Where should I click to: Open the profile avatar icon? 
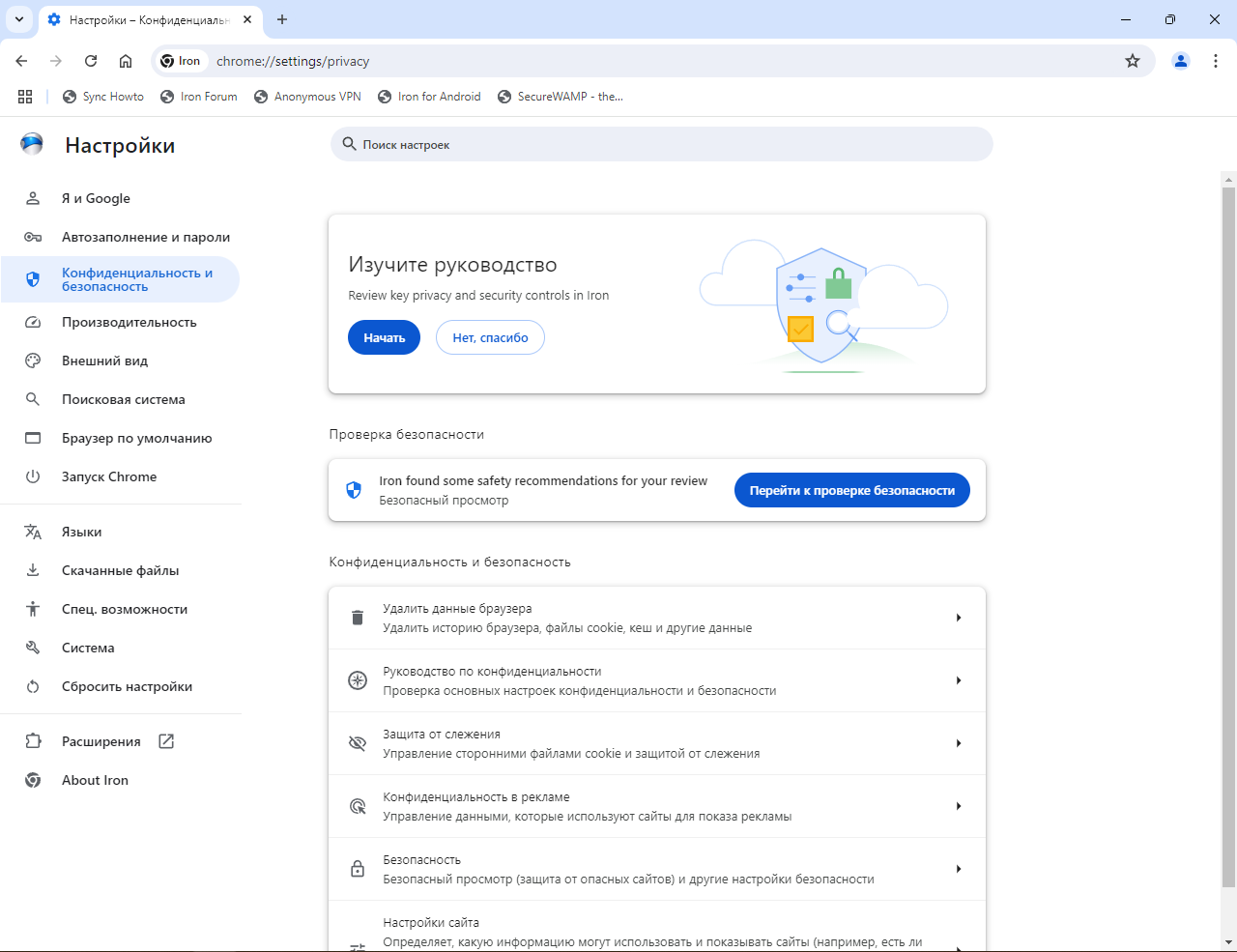coord(1181,61)
